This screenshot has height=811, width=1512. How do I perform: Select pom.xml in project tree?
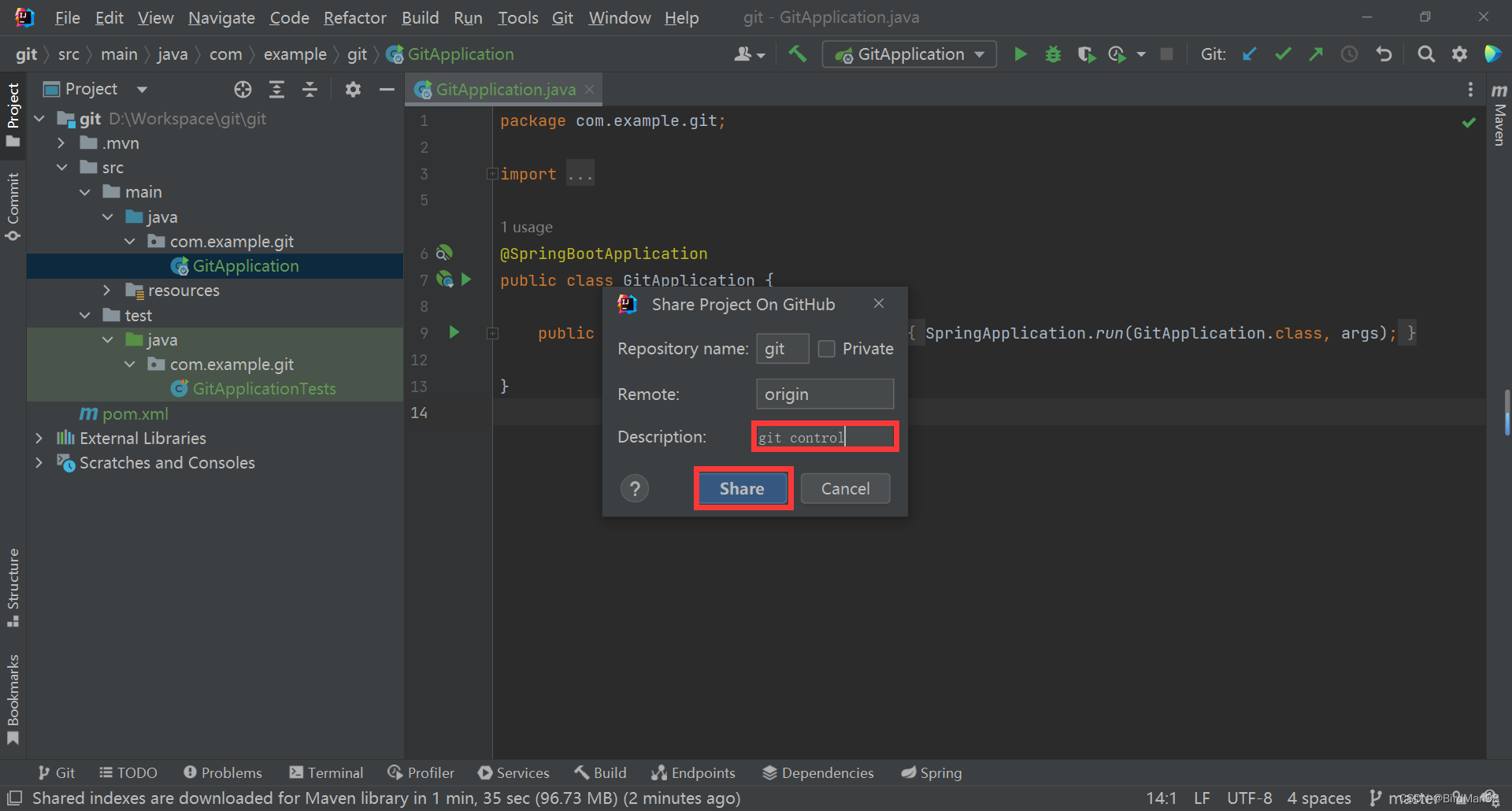[x=124, y=414]
